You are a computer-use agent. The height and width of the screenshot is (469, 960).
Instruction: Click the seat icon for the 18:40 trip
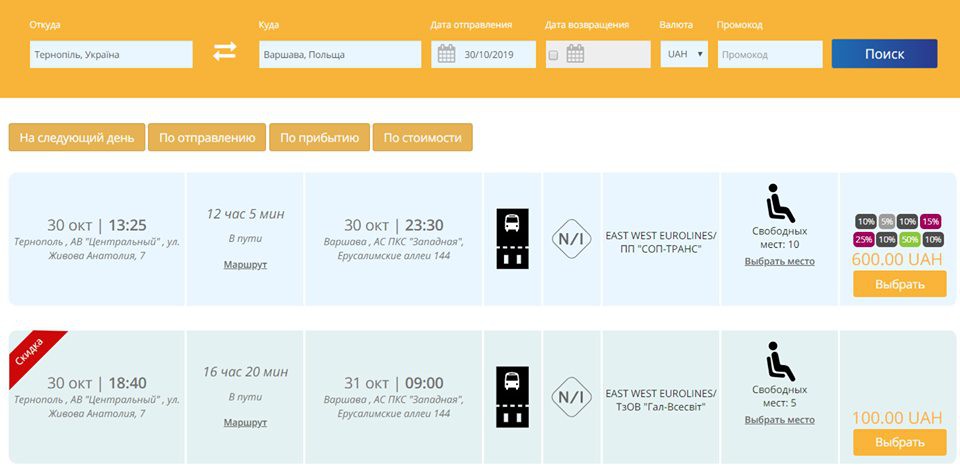pos(779,361)
